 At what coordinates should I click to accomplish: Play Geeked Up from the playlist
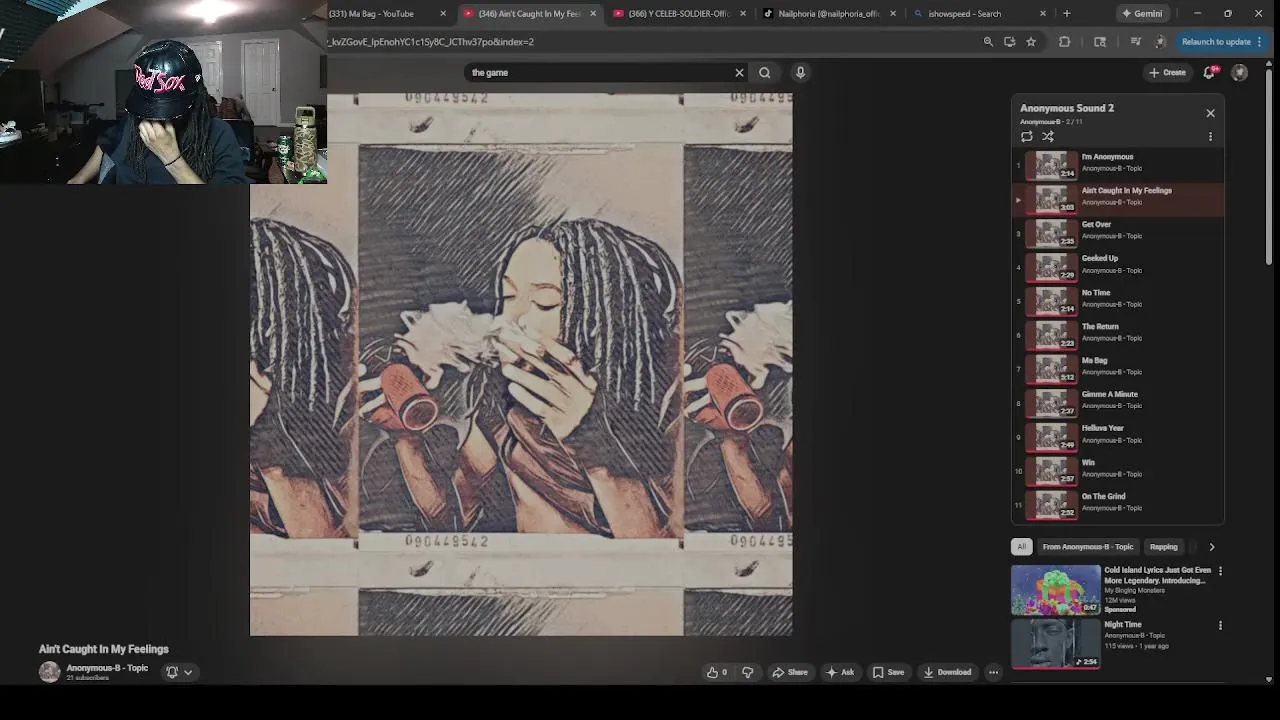(x=1118, y=266)
